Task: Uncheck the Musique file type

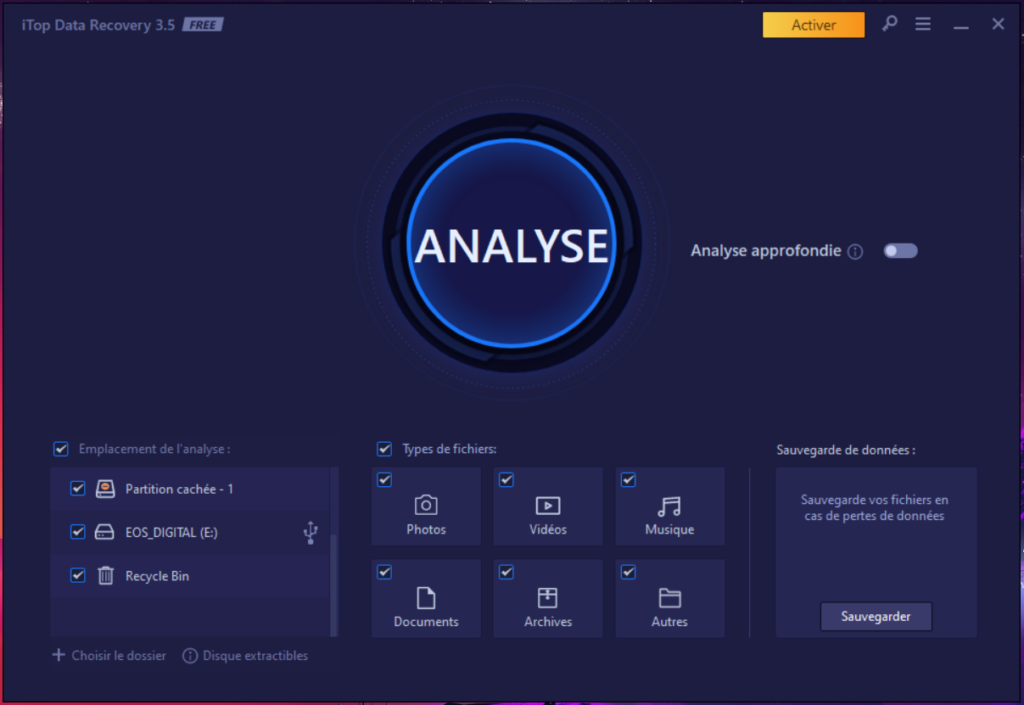Action: [628, 480]
